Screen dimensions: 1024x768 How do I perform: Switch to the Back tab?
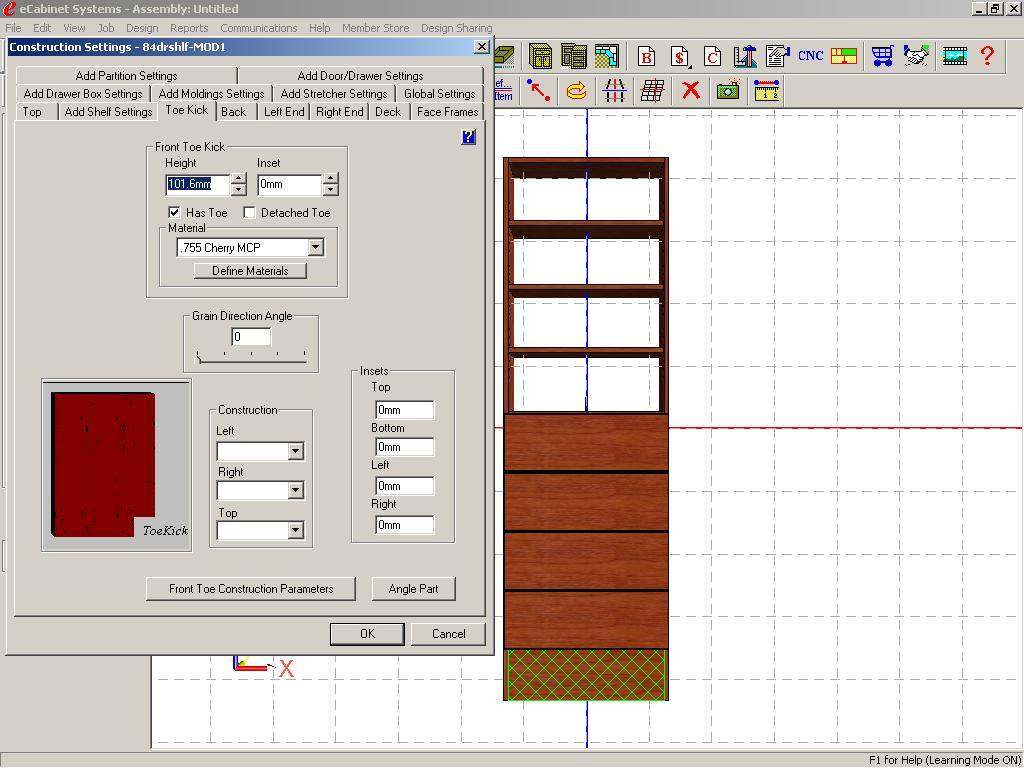pyautogui.click(x=234, y=112)
